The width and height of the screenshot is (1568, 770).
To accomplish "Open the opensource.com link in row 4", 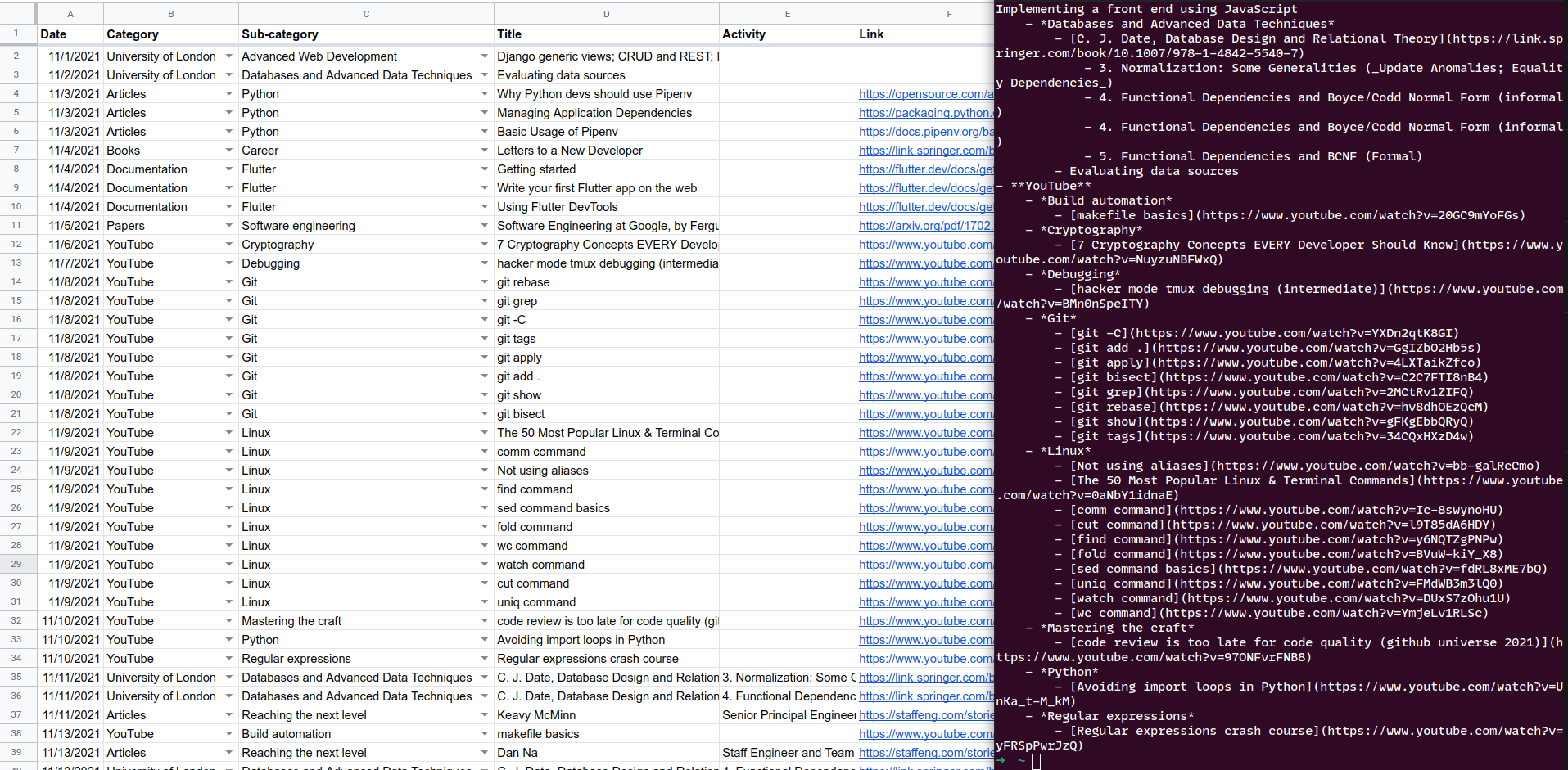I will point(925,94).
